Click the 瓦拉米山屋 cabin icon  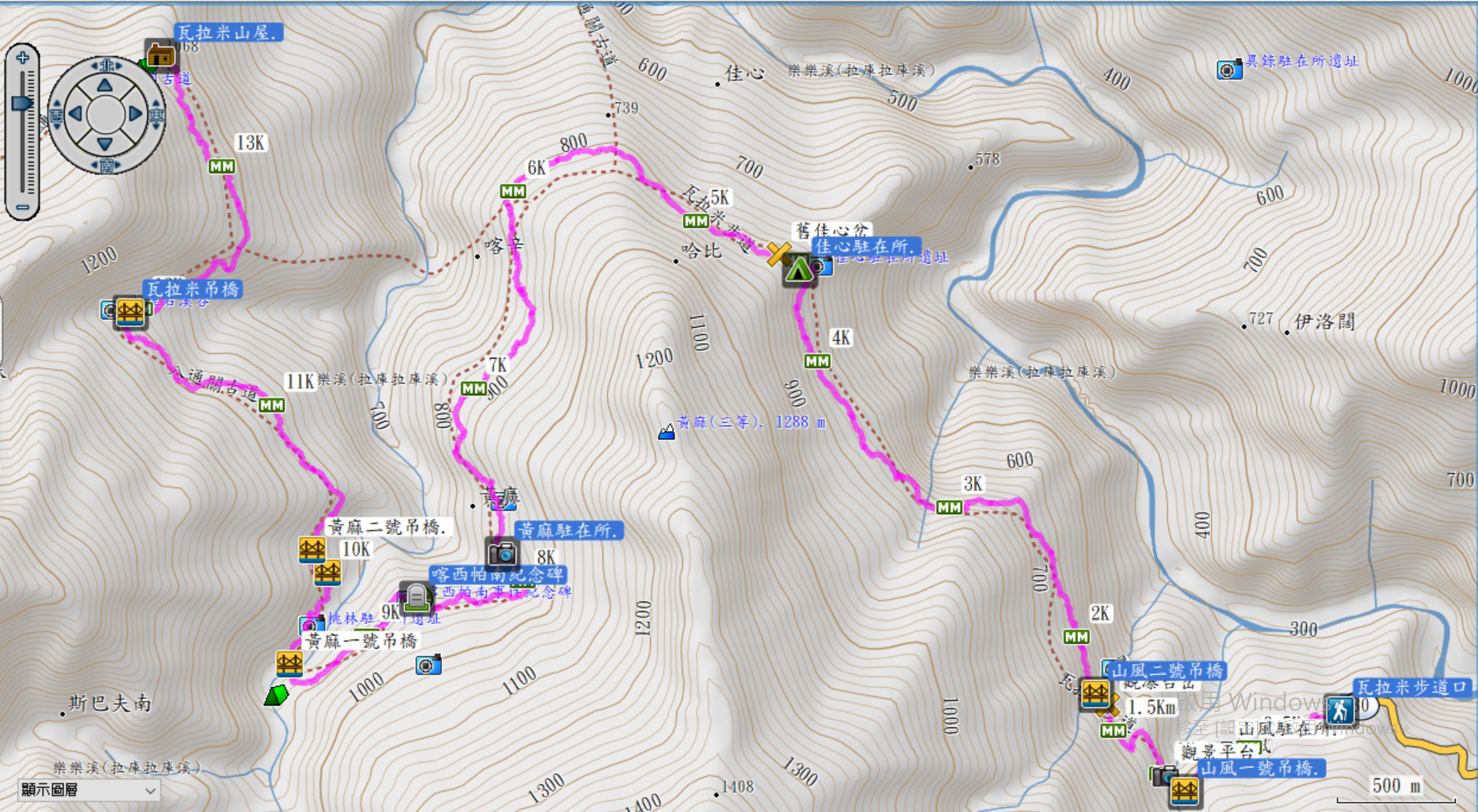coord(161,55)
